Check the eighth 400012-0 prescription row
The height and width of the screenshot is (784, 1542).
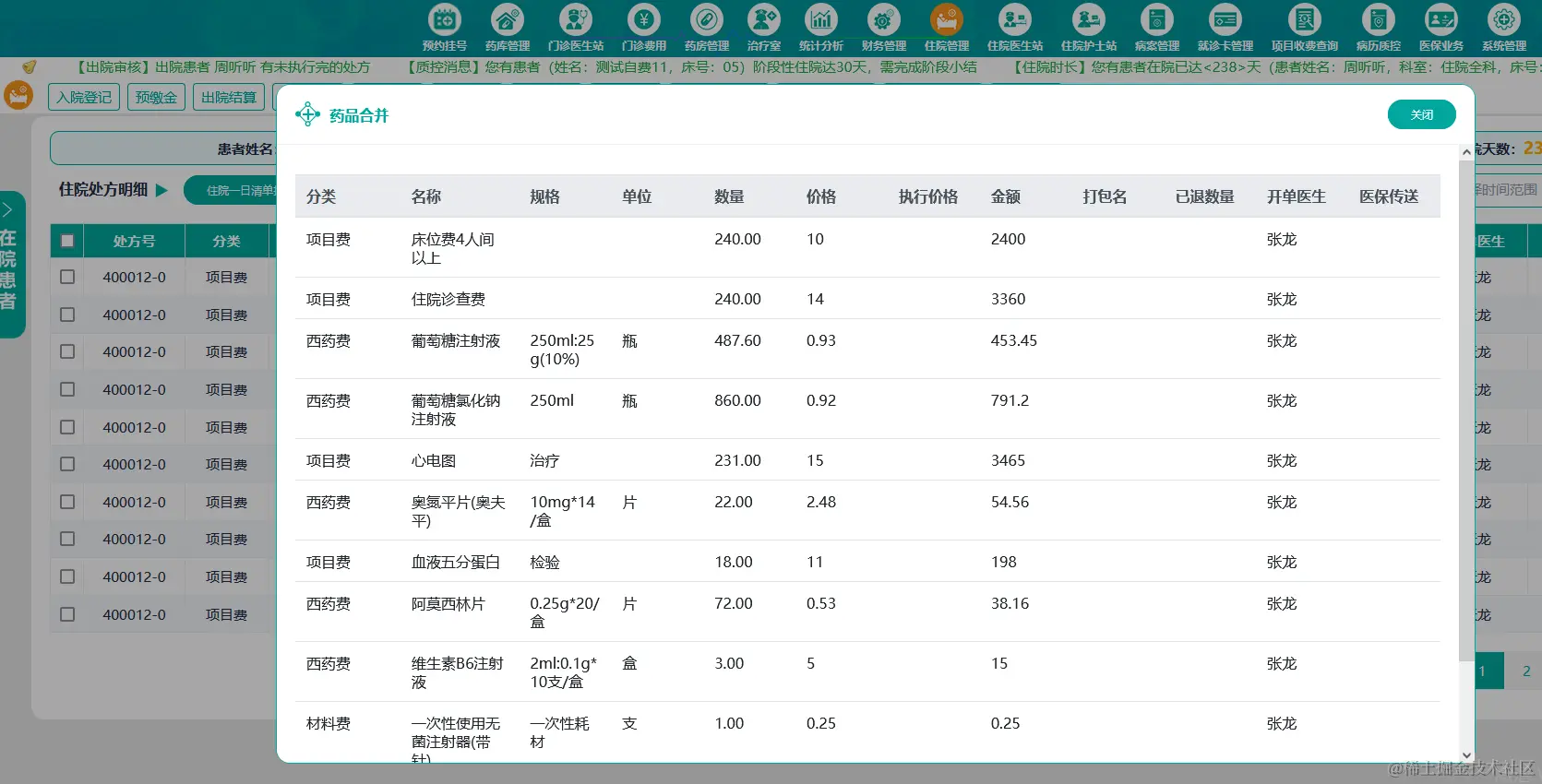click(67, 539)
